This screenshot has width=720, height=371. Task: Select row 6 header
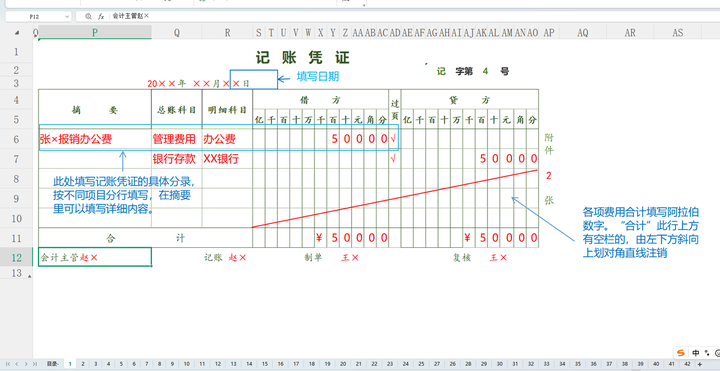point(17,140)
